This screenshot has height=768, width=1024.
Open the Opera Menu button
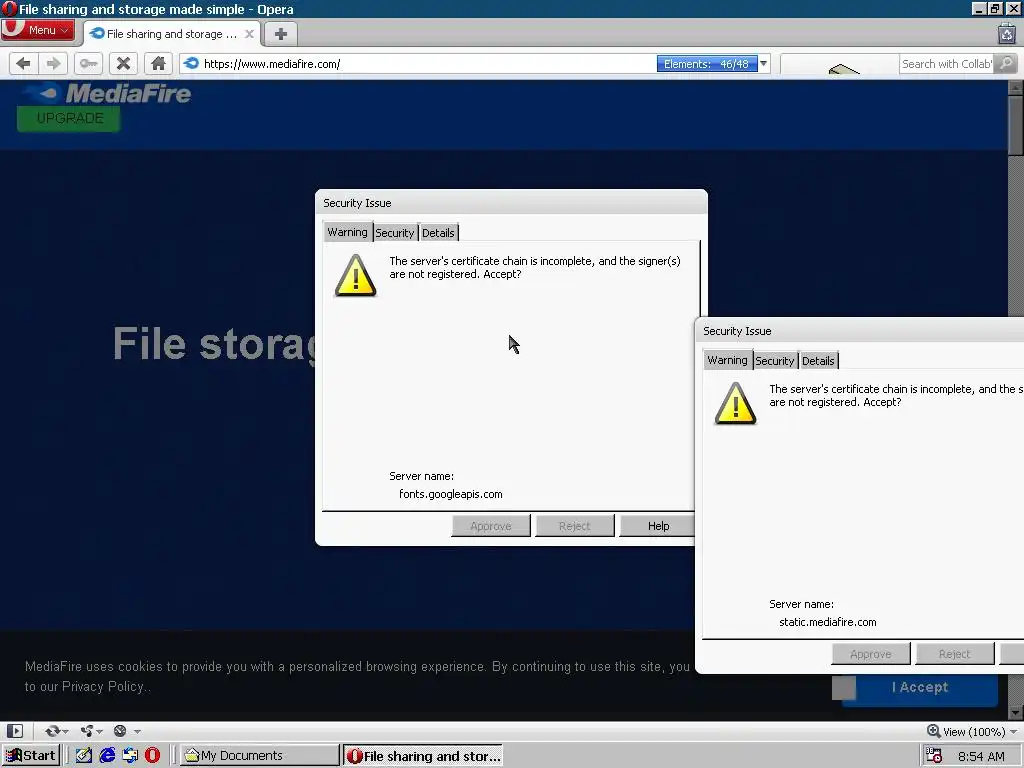(38, 30)
